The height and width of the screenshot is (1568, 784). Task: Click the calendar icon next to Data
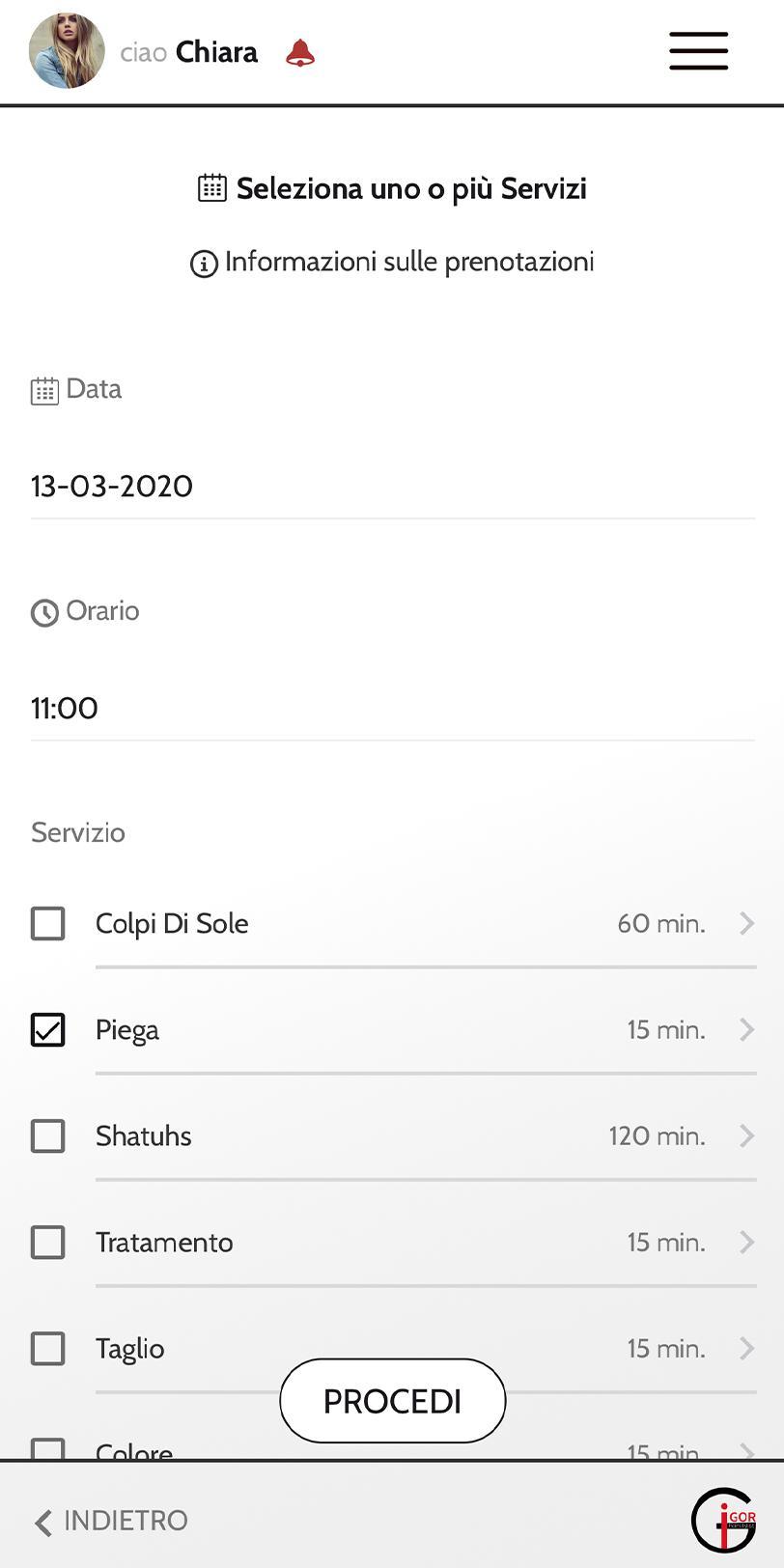click(x=44, y=391)
